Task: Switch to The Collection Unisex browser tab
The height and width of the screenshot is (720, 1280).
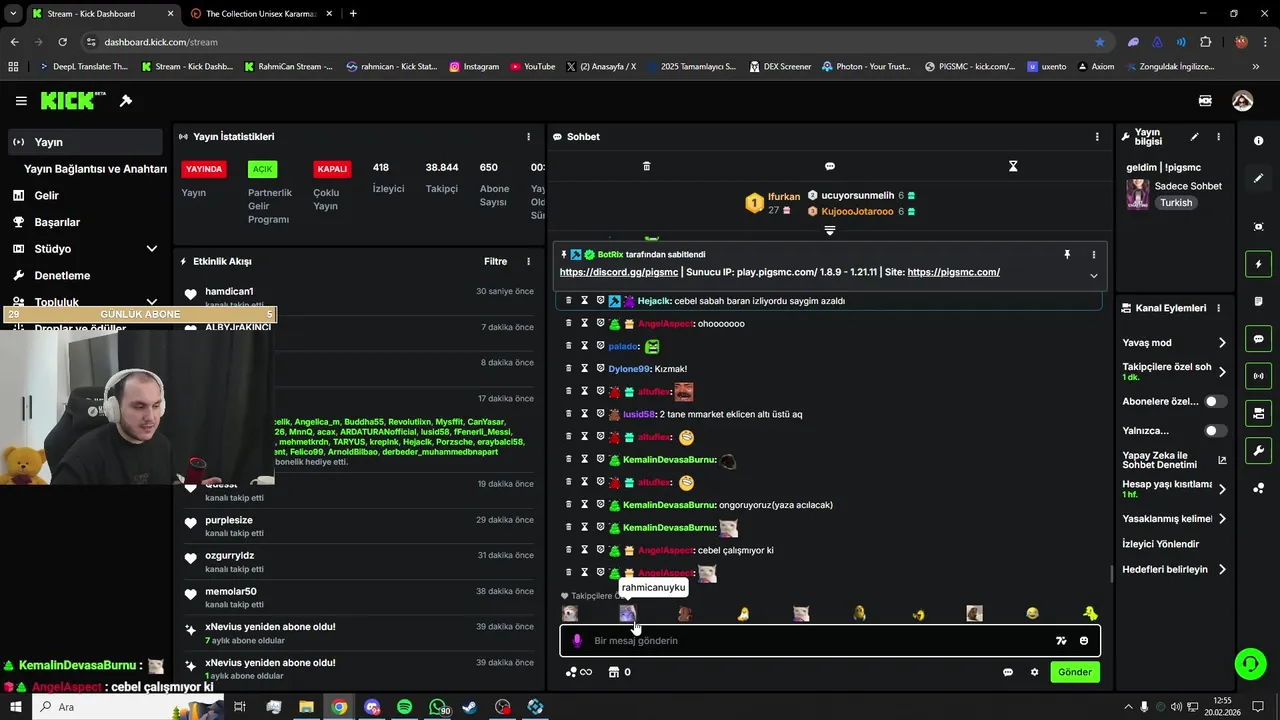Action: pyautogui.click(x=260, y=14)
